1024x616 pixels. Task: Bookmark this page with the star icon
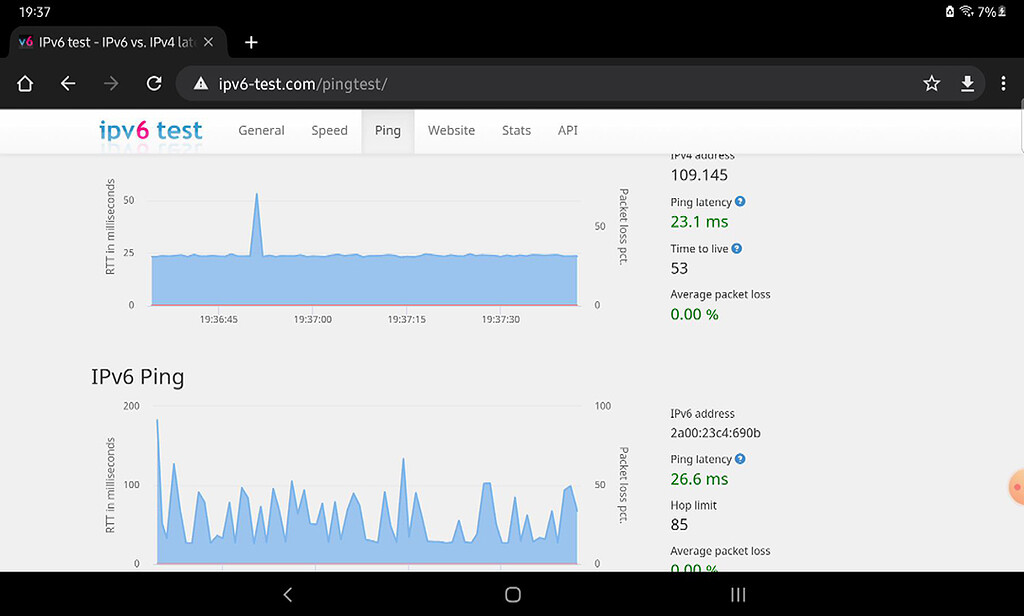pos(931,84)
